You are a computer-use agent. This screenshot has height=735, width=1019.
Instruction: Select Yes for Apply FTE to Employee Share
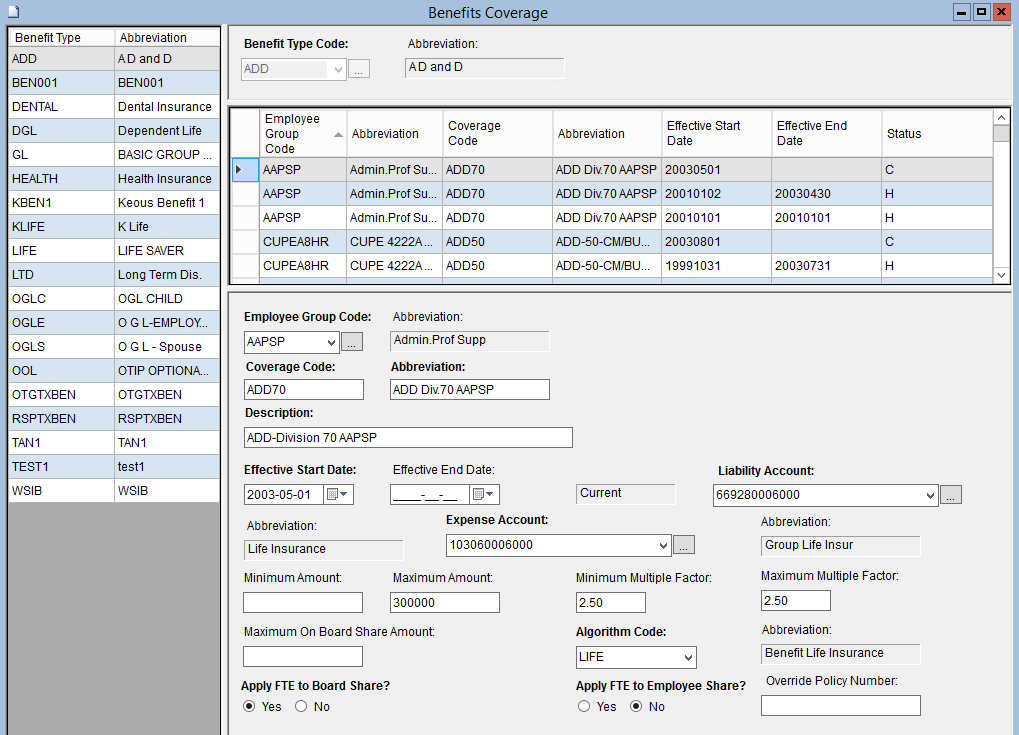tap(584, 707)
